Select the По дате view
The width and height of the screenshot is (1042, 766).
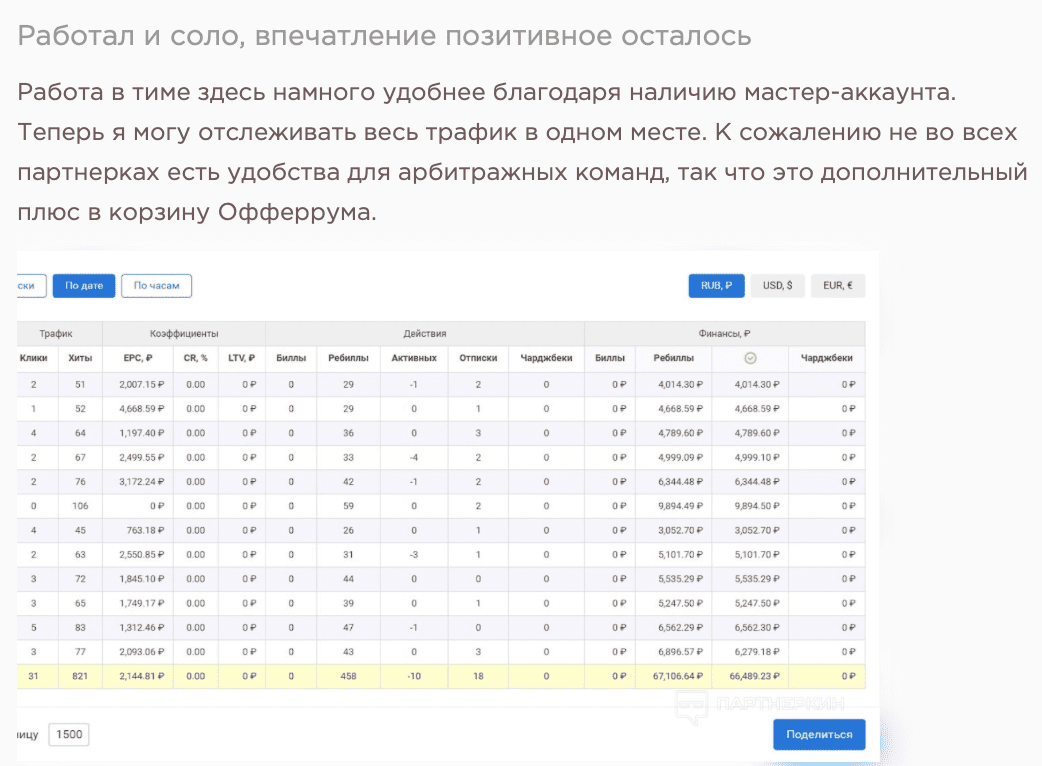[x=83, y=285]
